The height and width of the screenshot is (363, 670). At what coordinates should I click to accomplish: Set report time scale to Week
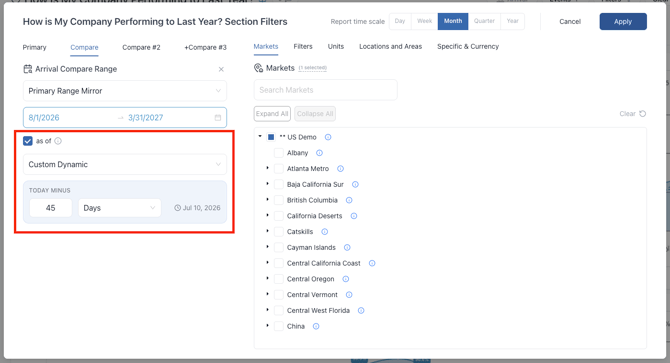424,21
